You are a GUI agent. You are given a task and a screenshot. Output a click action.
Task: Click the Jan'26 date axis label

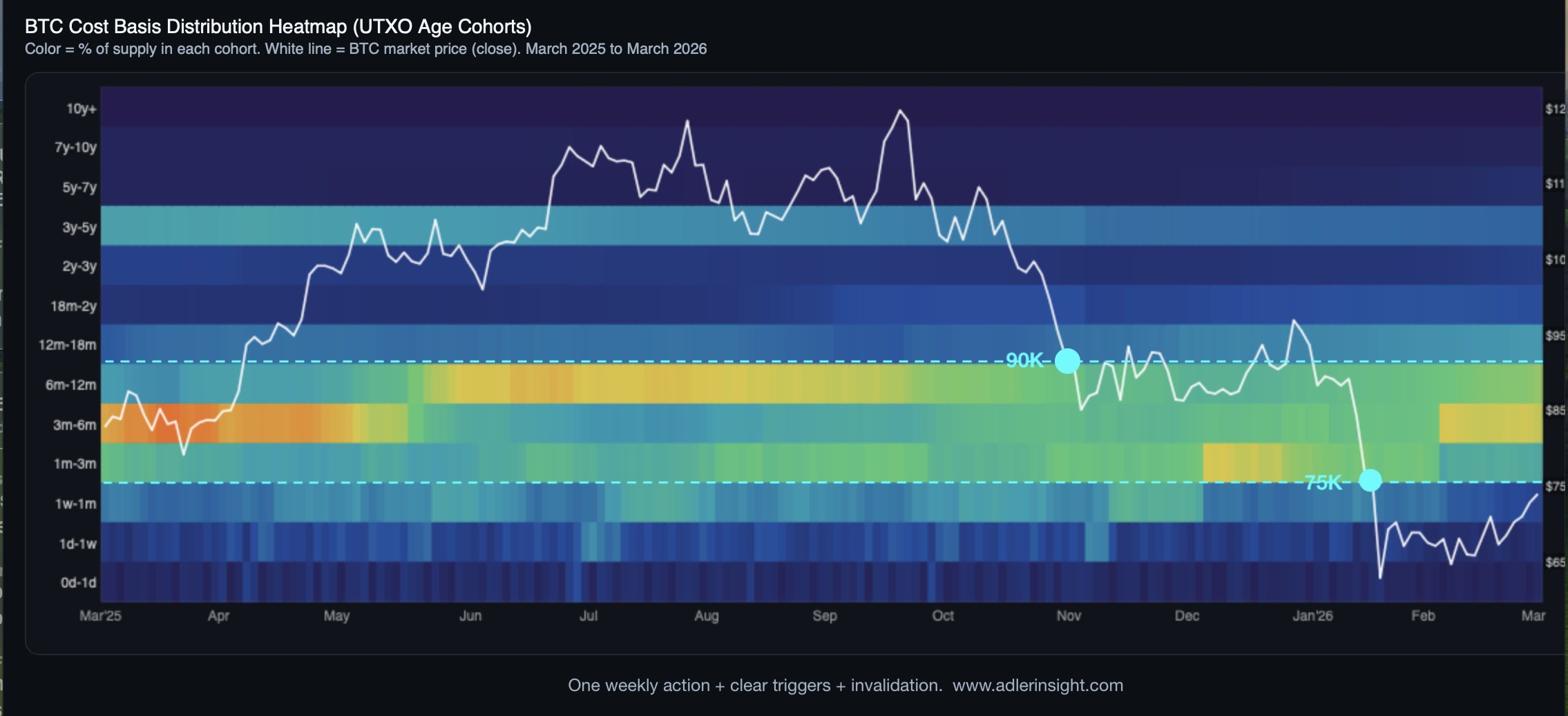(x=1312, y=616)
